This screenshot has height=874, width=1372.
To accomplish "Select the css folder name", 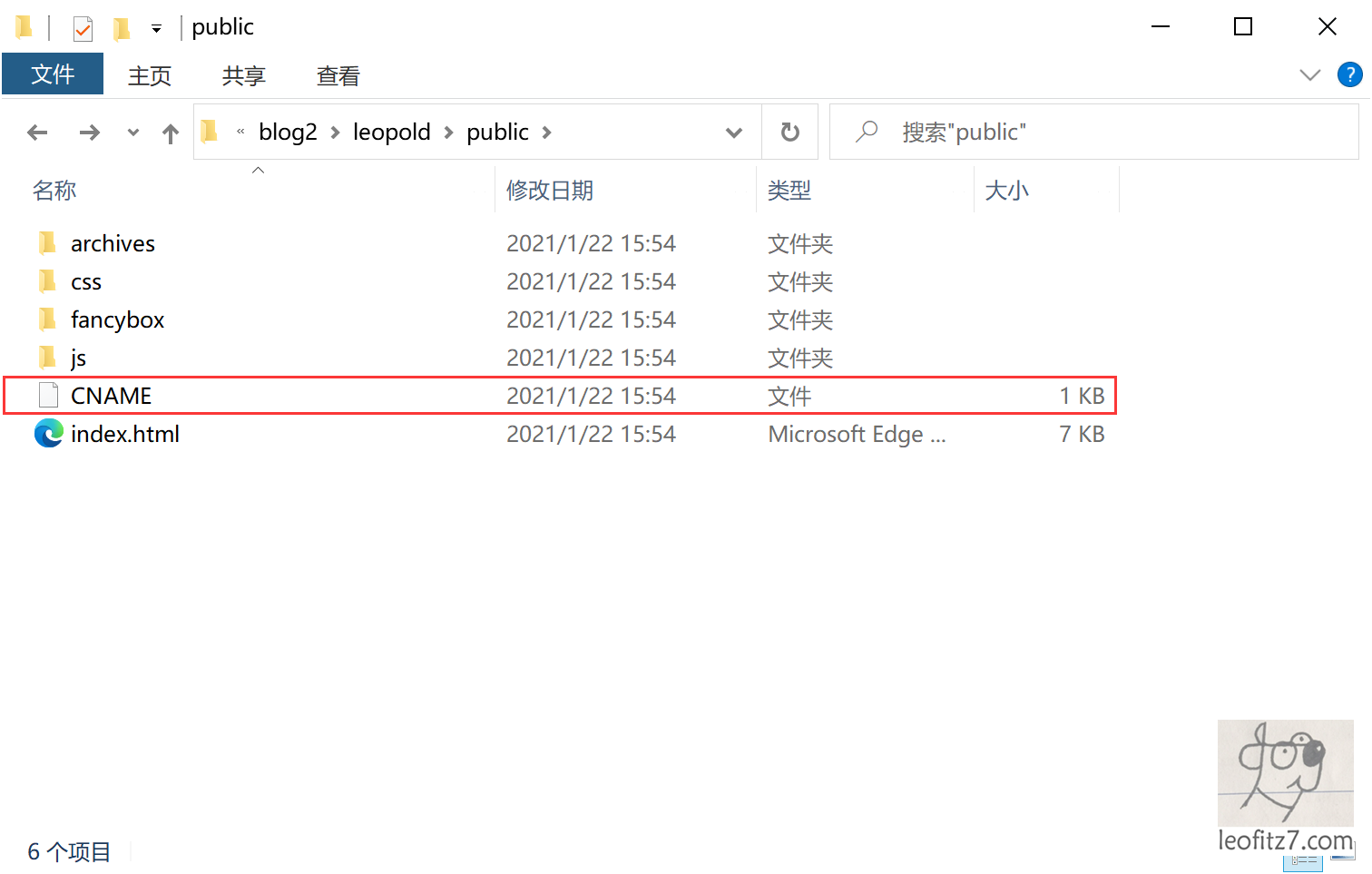I will [86, 282].
